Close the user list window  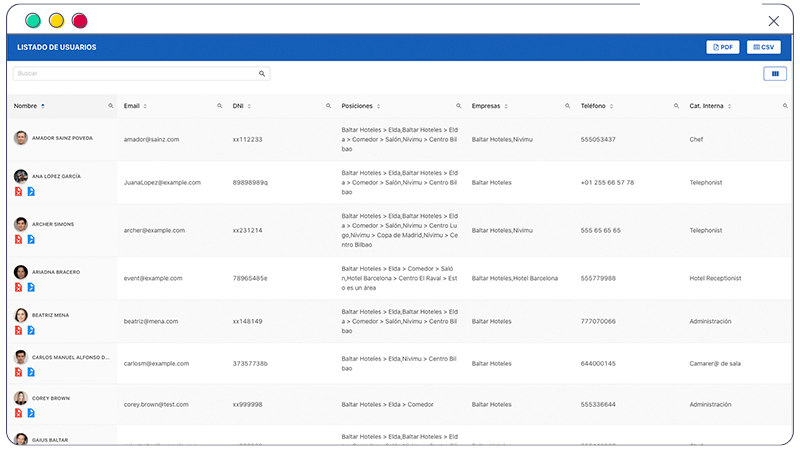click(x=773, y=21)
